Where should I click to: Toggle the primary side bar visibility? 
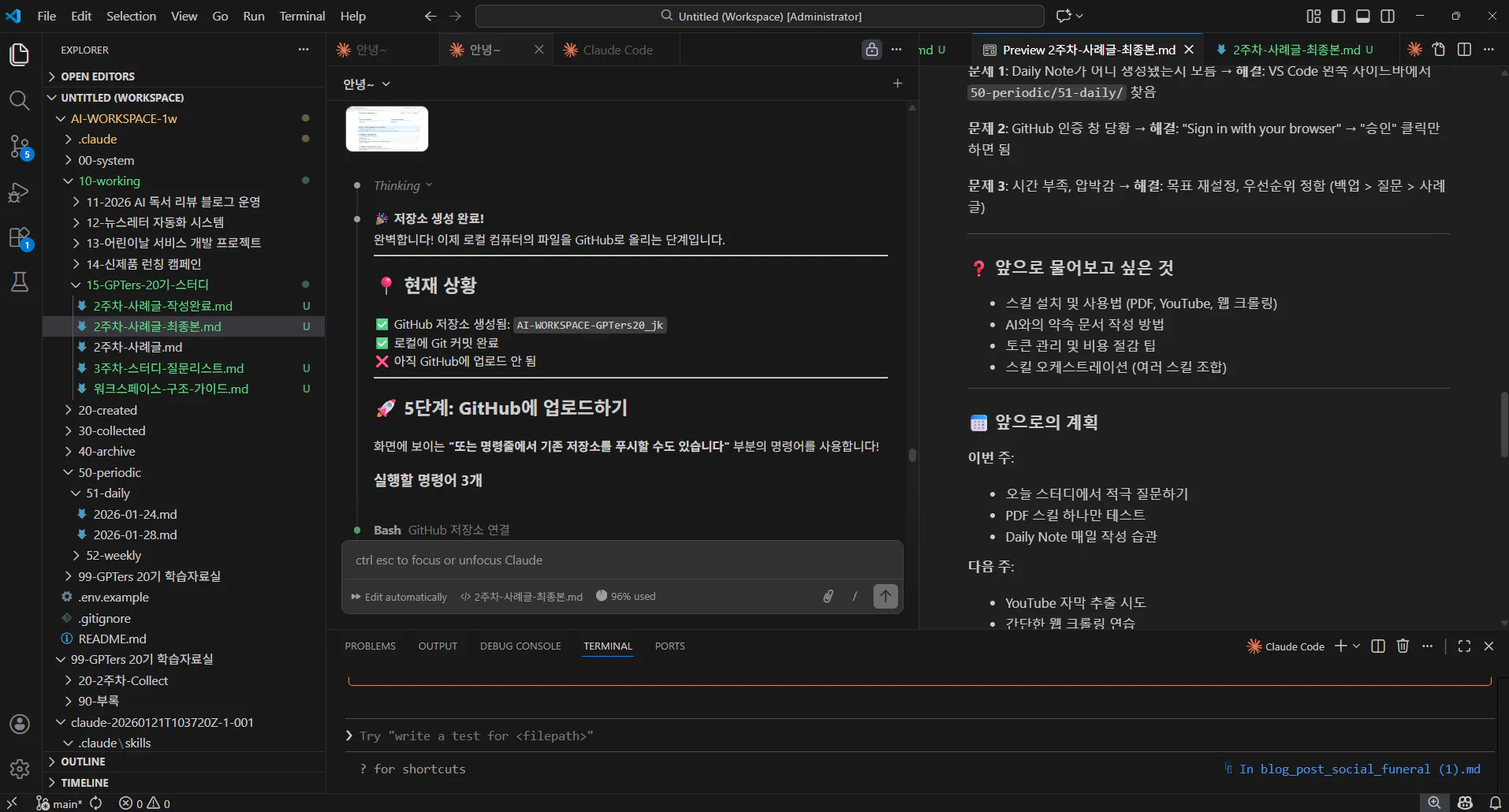click(1338, 16)
